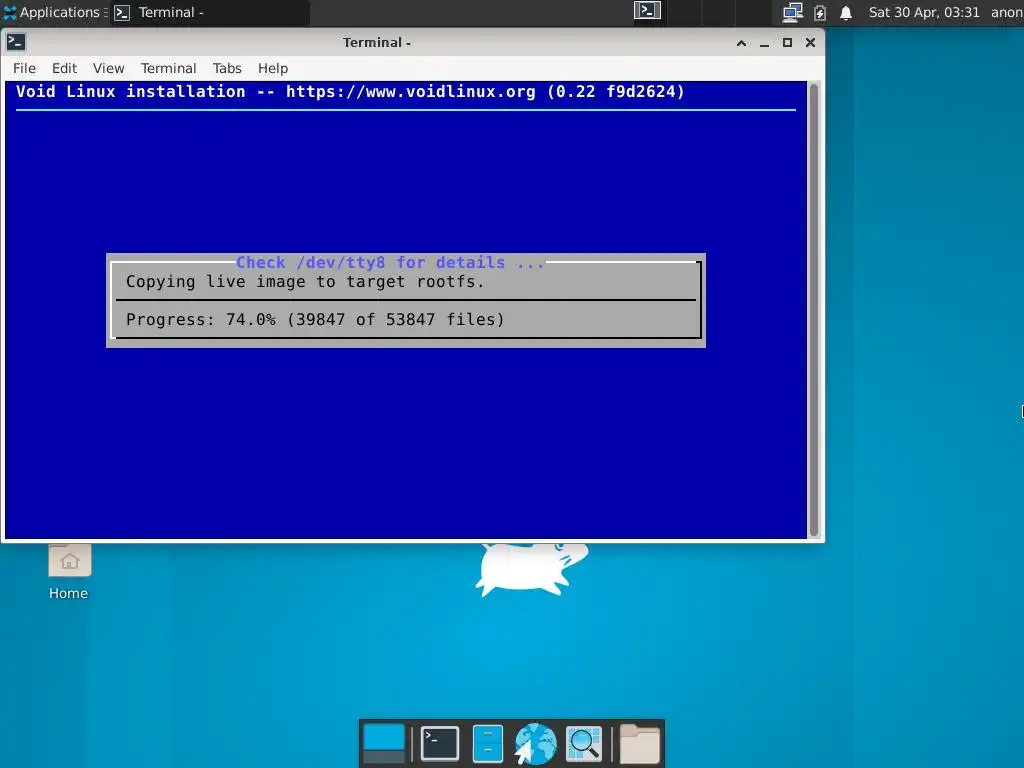
Task: Launch the Web Browser globe icon in the dock
Action: [535, 743]
